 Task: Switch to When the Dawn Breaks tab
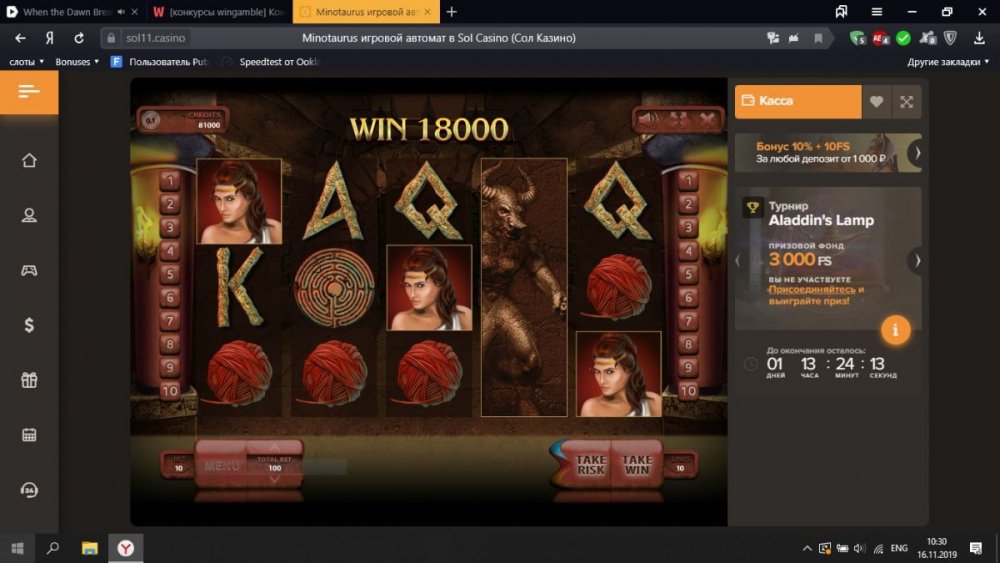[x=66, y=12]
